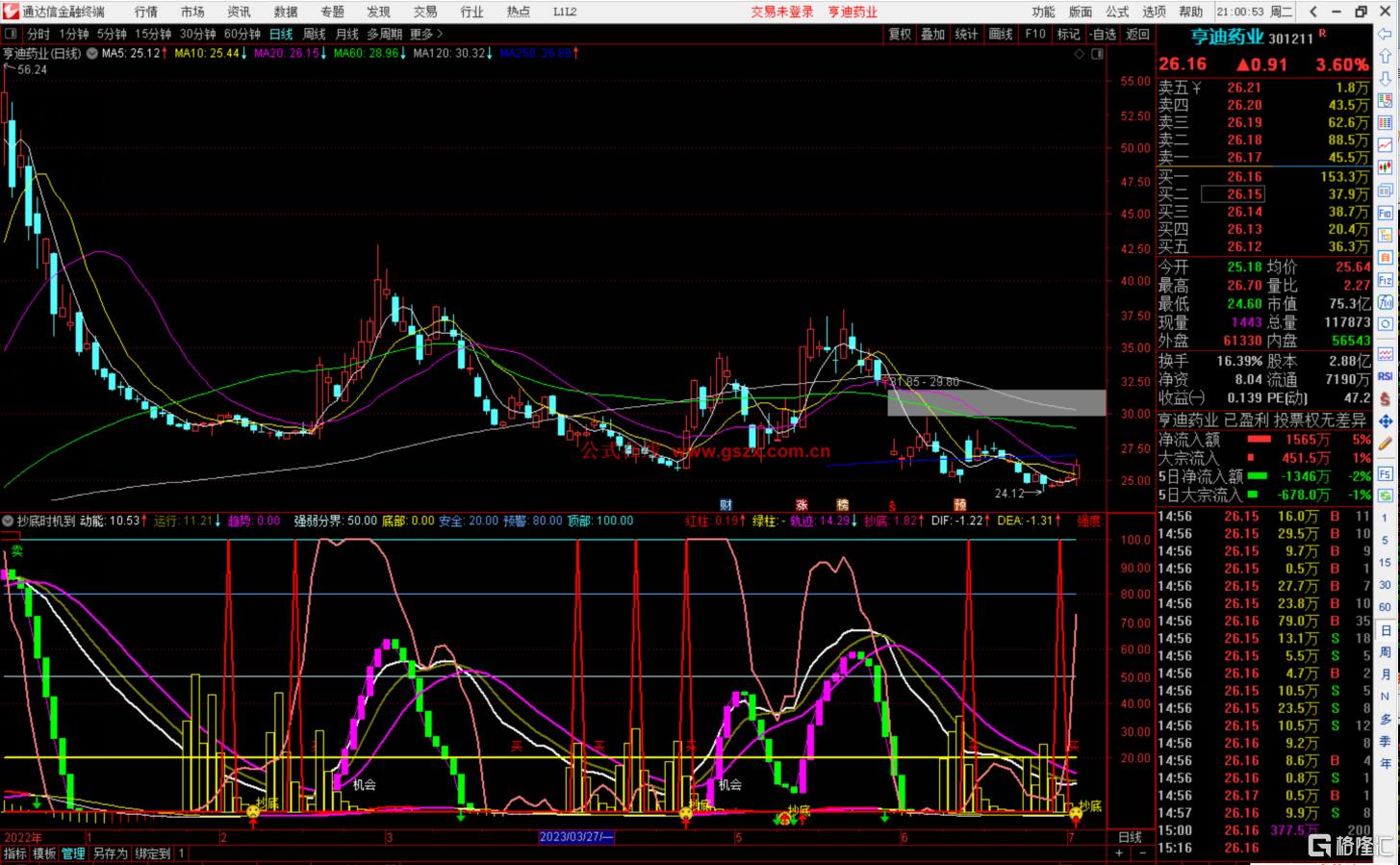1400x865 pixels.
Task: Click the up arrow icon in right sidebar
Action: (x=1386, y=57)
